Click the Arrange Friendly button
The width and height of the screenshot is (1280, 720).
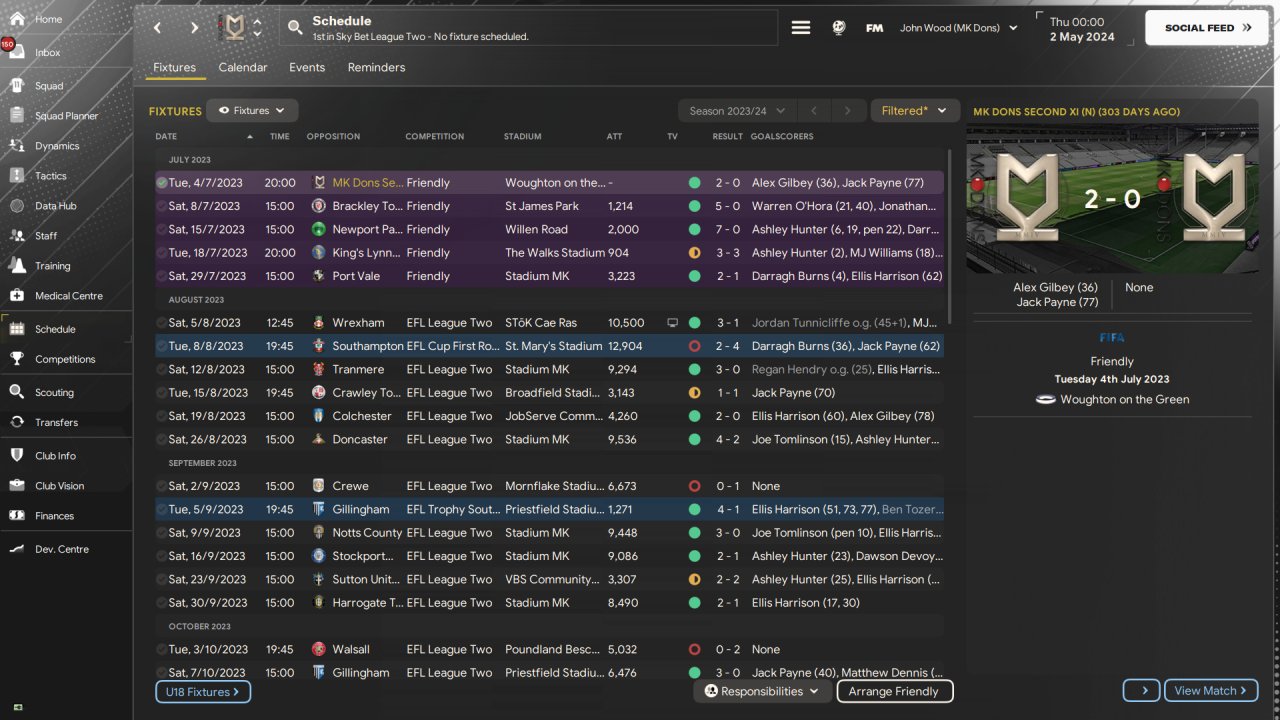click(x=893, y=691)
